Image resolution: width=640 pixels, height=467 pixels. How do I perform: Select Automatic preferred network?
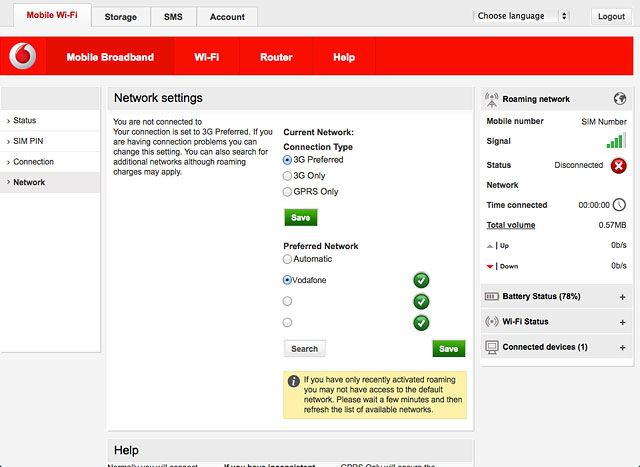click(287, 259)
